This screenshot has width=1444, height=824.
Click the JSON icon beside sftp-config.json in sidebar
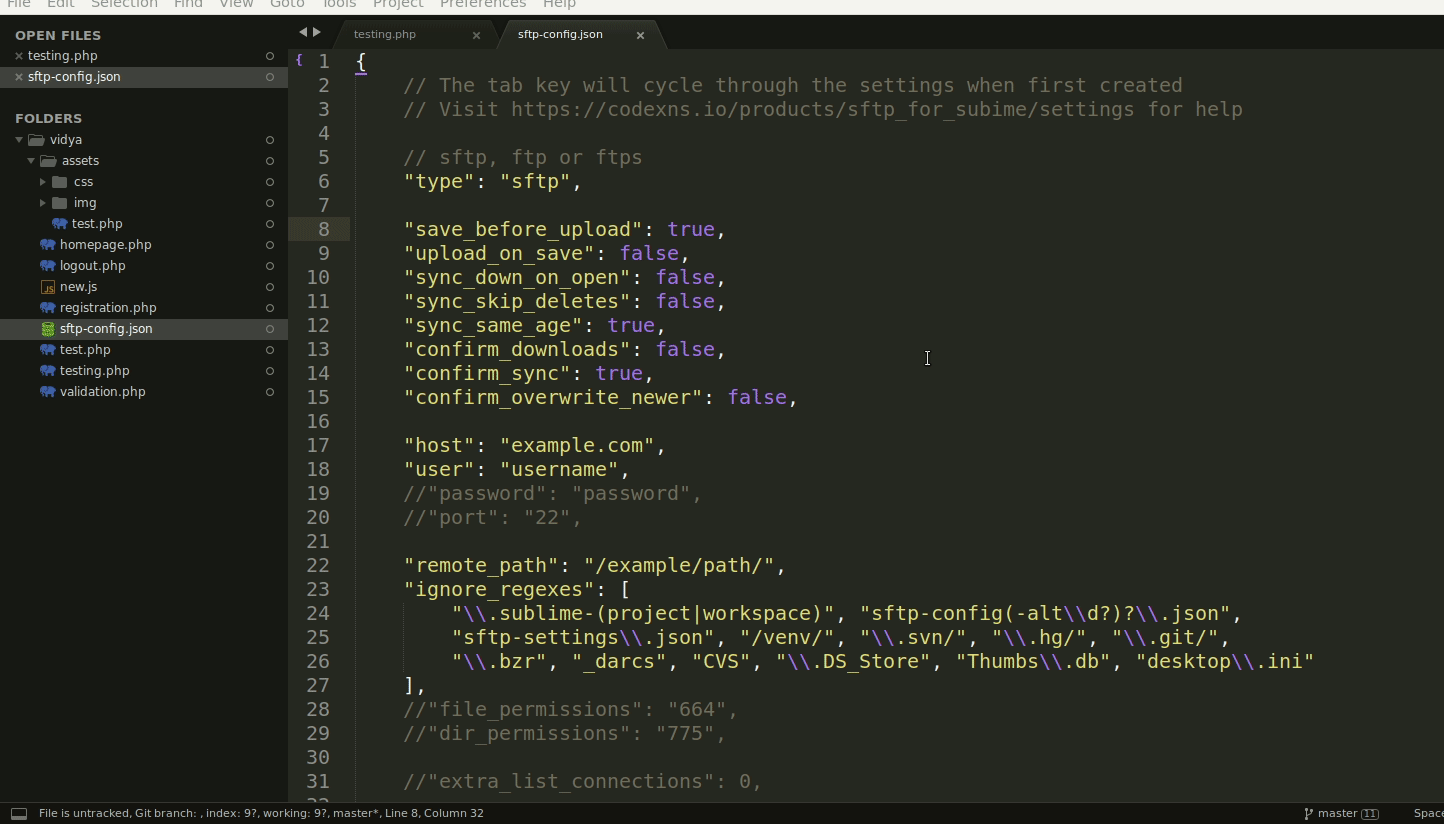pos(47,329)
